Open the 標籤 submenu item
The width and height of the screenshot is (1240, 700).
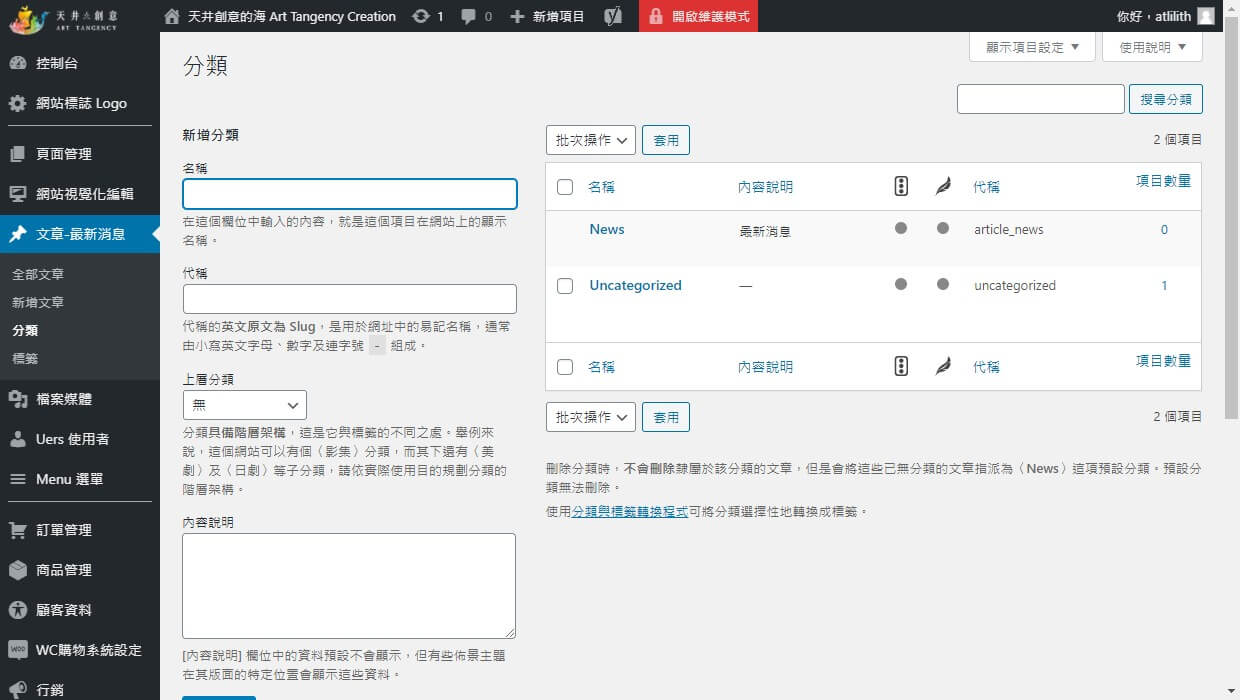point(25,358)
